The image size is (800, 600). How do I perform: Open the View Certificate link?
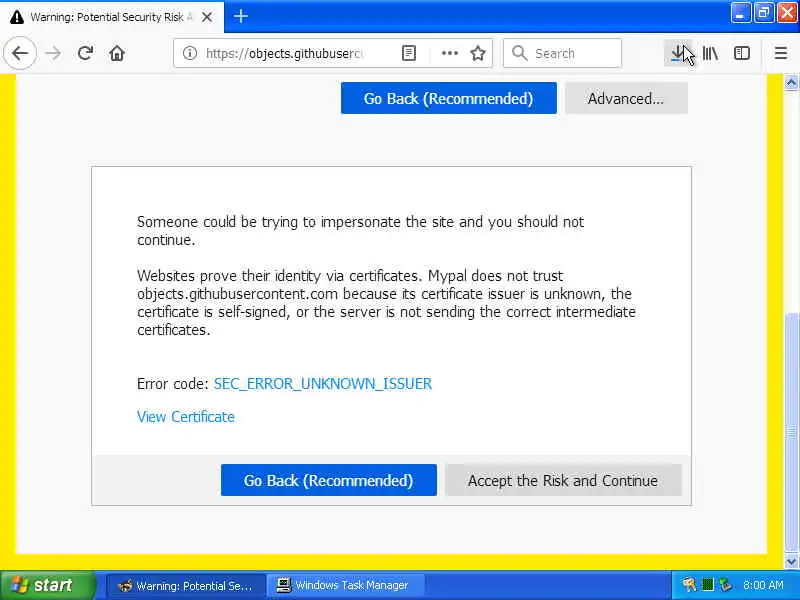pos(186,417)
